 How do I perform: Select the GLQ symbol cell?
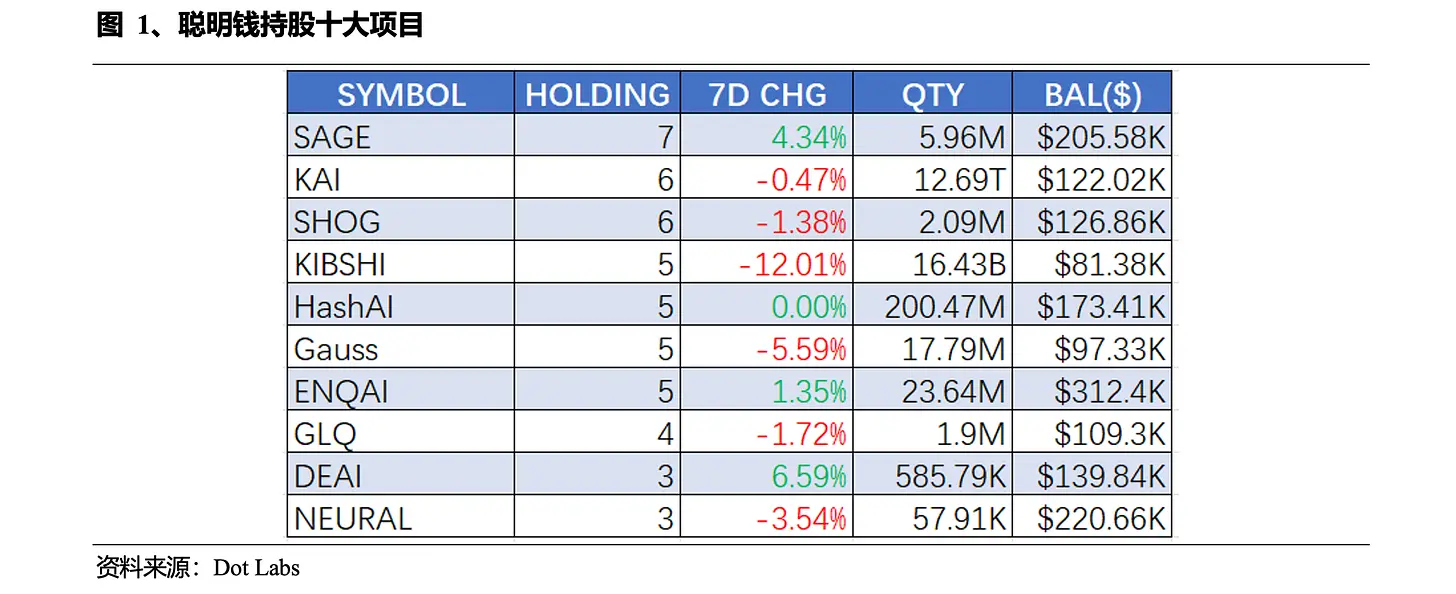tap(401, 433)
